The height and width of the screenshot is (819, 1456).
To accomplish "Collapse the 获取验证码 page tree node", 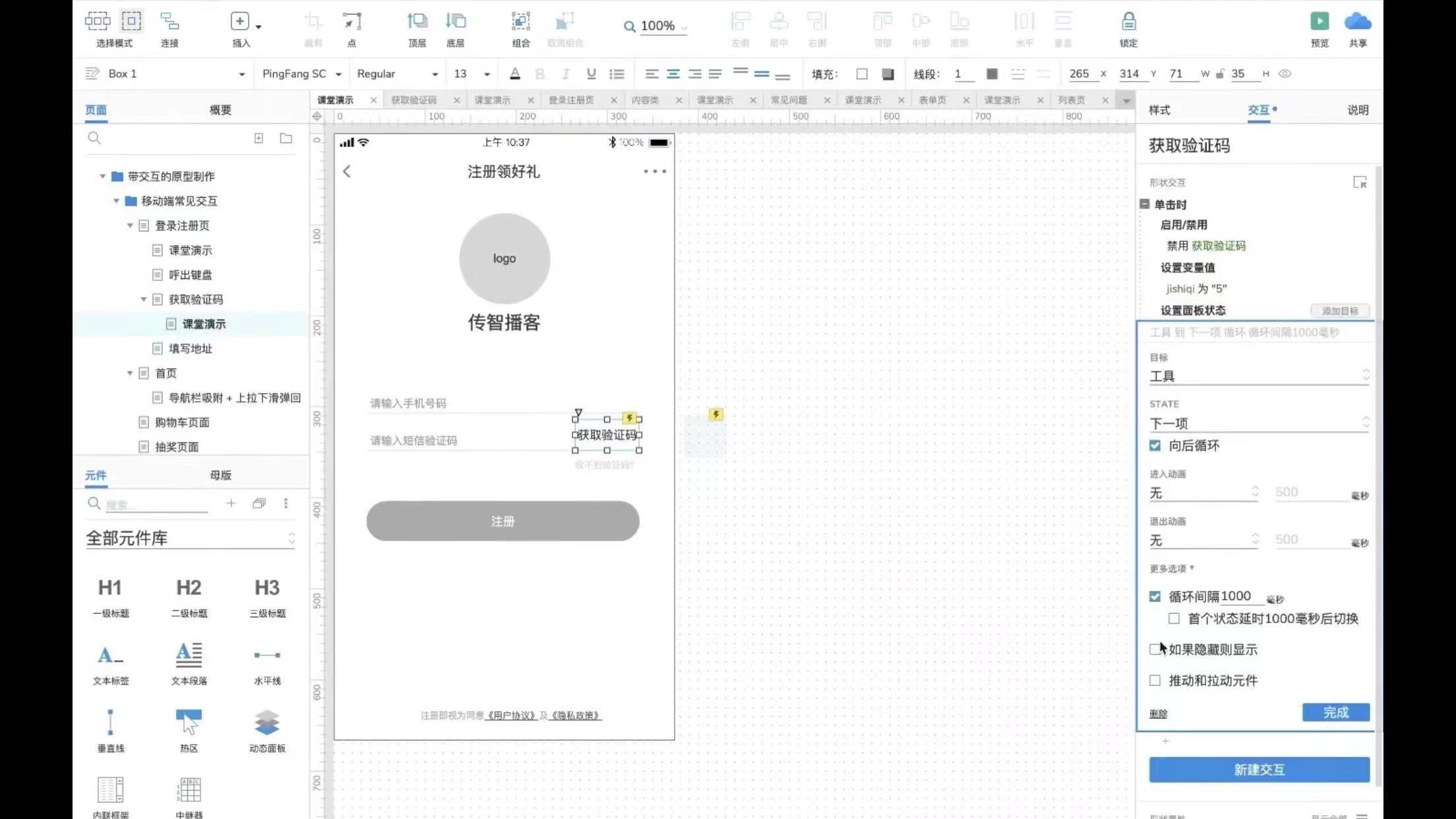I will point(144,299).
